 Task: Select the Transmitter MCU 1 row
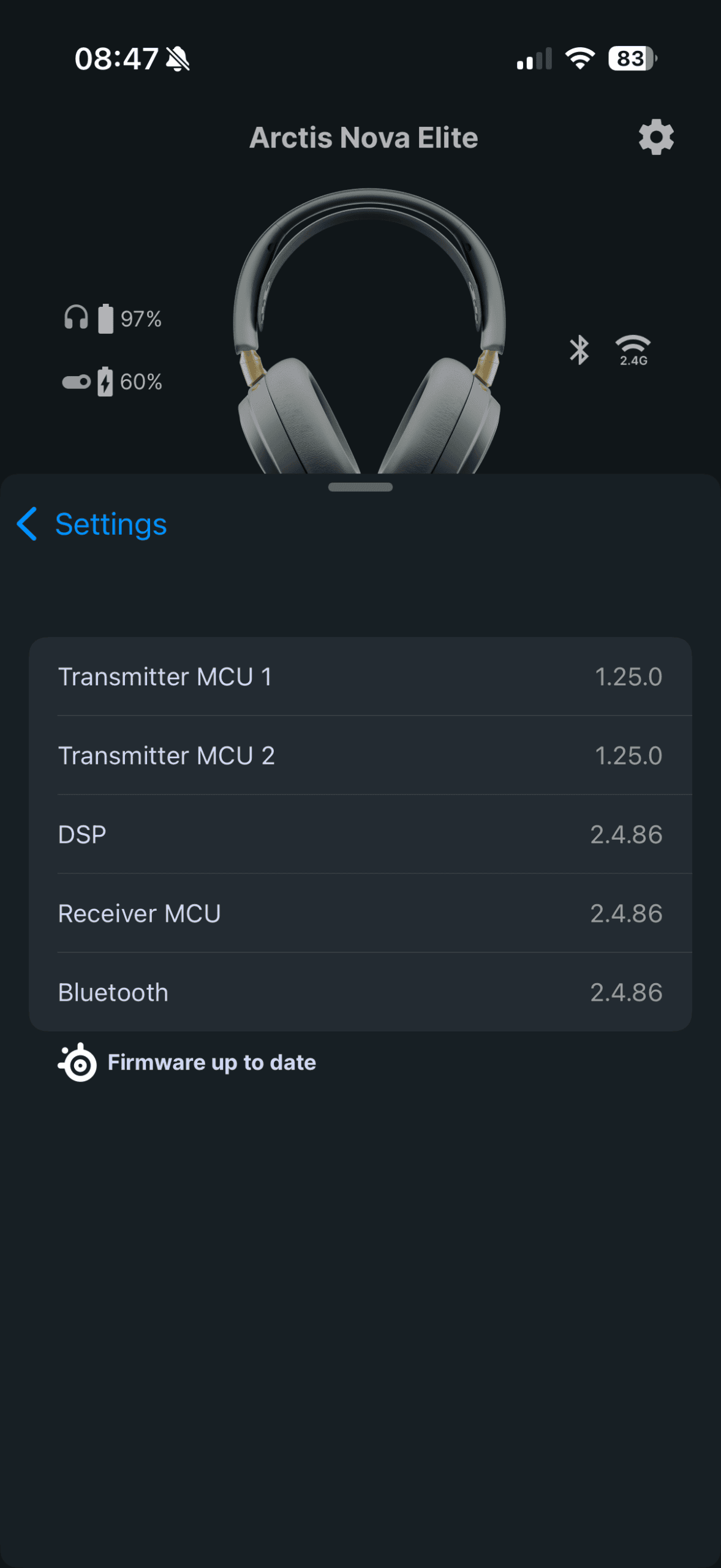pos(360,677)
